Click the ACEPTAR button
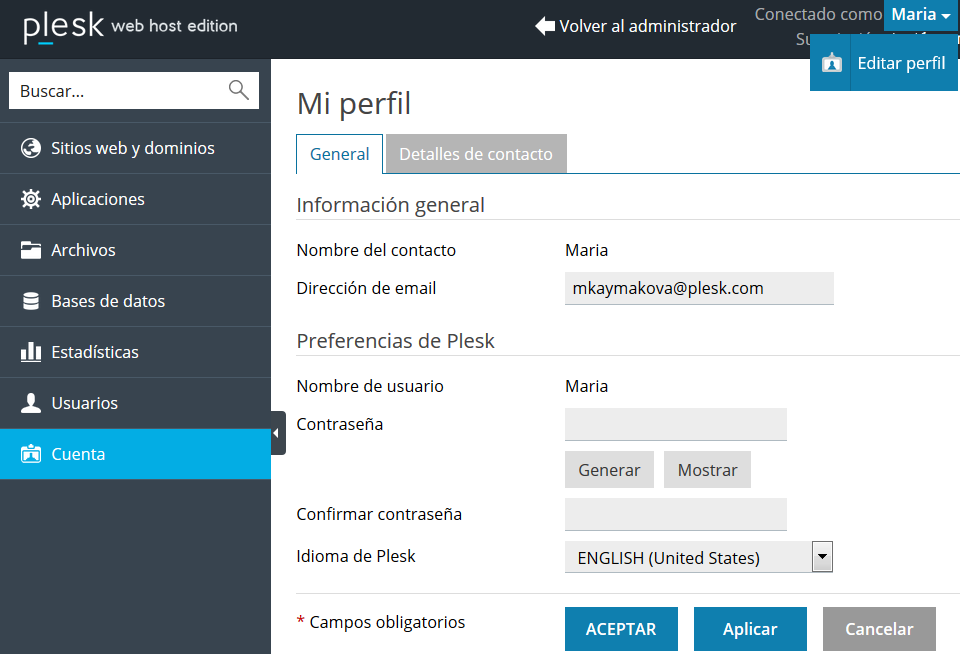This screenshot has width=960, height=654. coord(621,629)
